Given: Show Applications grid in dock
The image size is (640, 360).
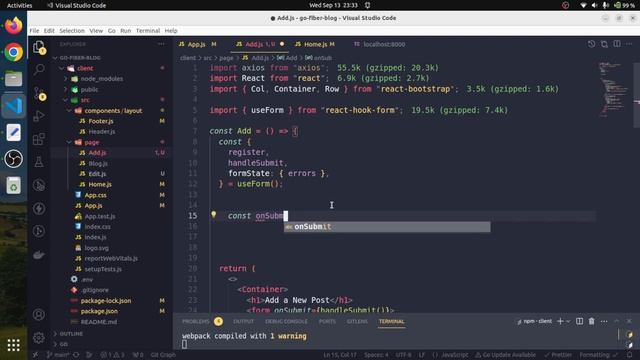Looking at the screenshot, I should [x=13, y=345].
